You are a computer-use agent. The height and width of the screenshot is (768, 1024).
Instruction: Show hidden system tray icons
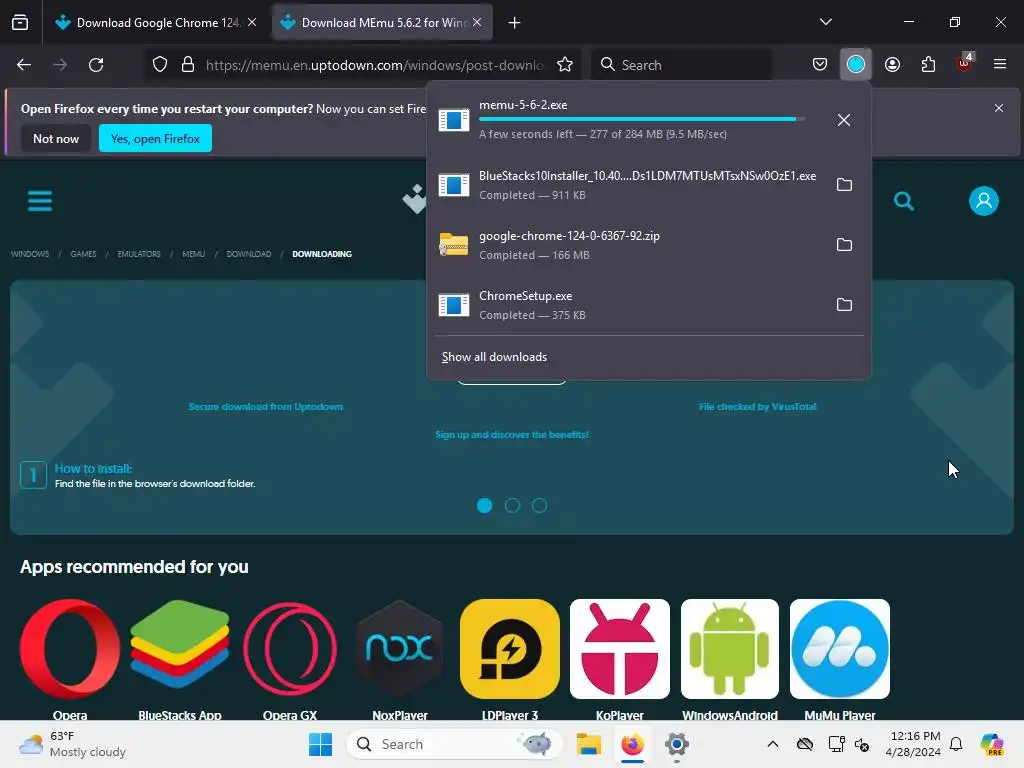tap(773, 744)
